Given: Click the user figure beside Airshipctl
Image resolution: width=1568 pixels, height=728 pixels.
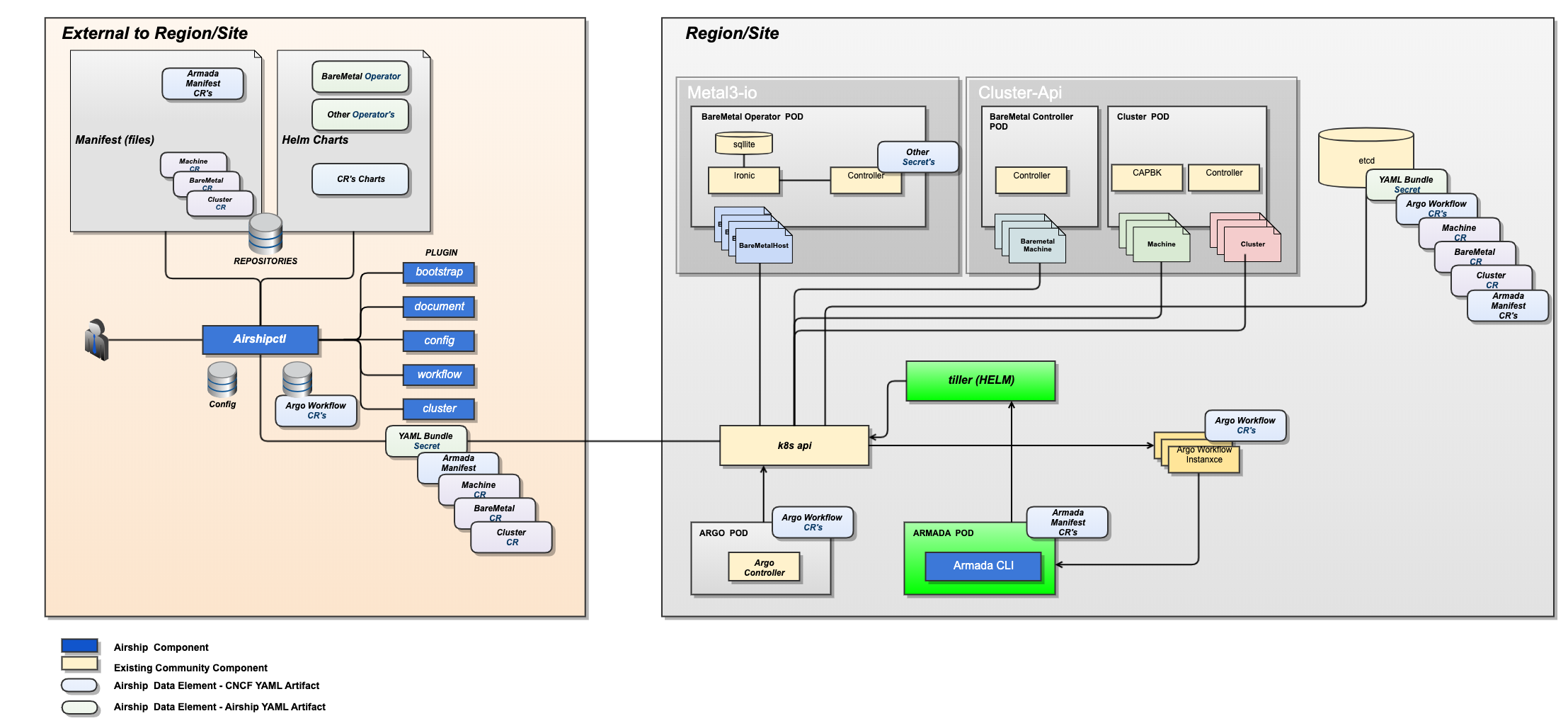Looking at the screenshot, I should tap(98, 340).
